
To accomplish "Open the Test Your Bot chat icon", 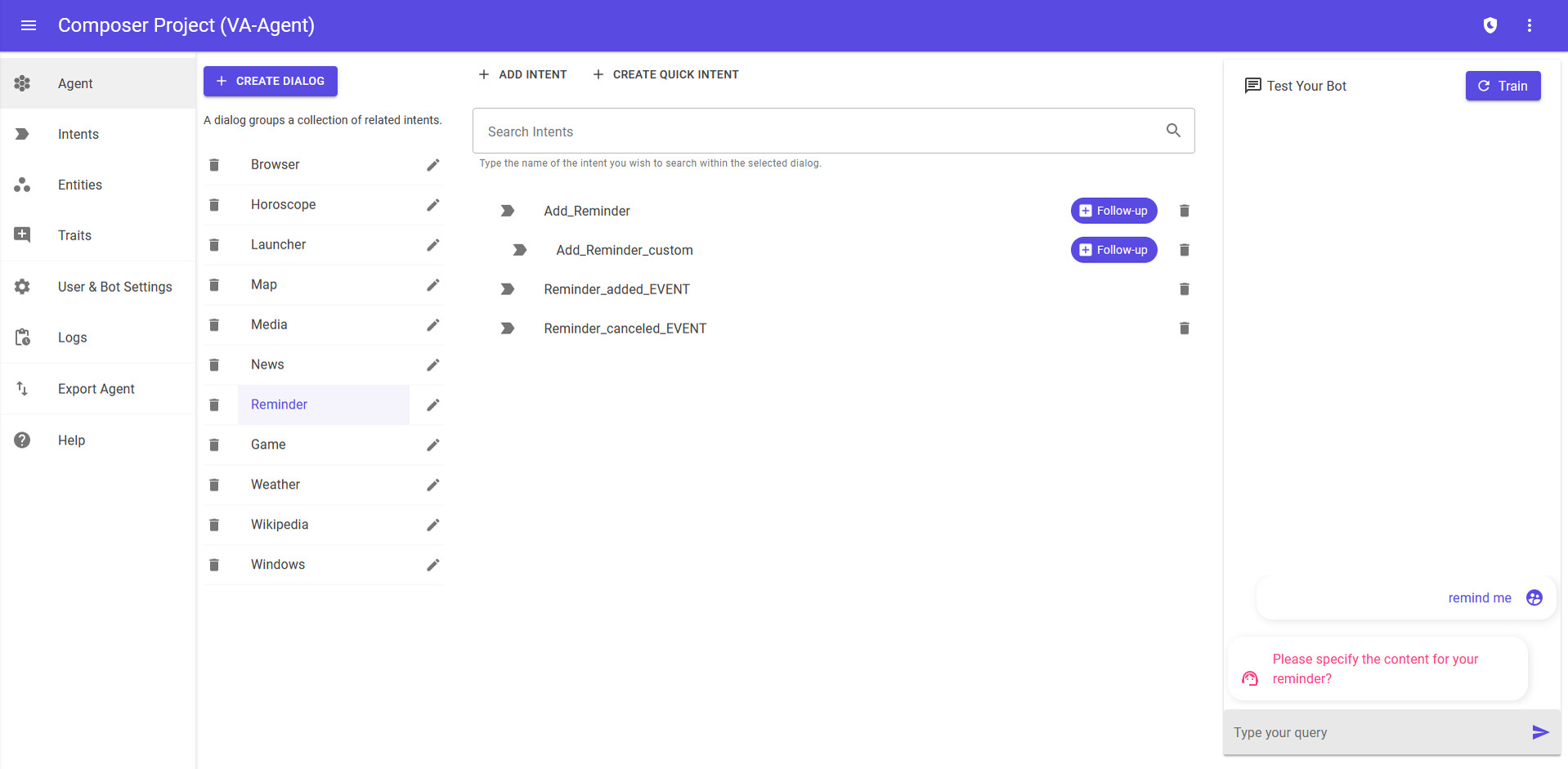I will click(1252, 85).
